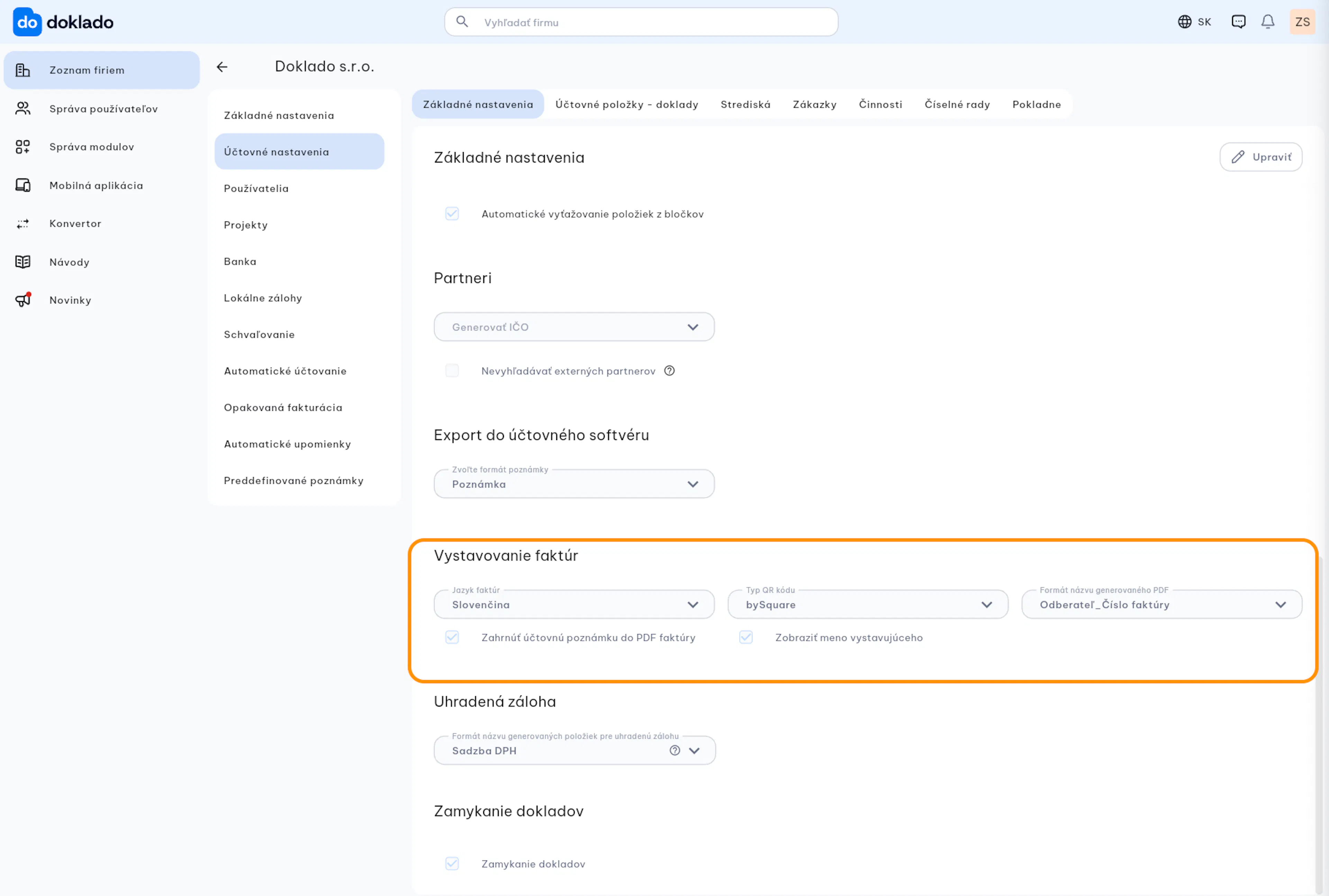Toggle Zobraziť meno vystavujúceho checkbox
This screenshot has width=1329, height=896.
746,637
